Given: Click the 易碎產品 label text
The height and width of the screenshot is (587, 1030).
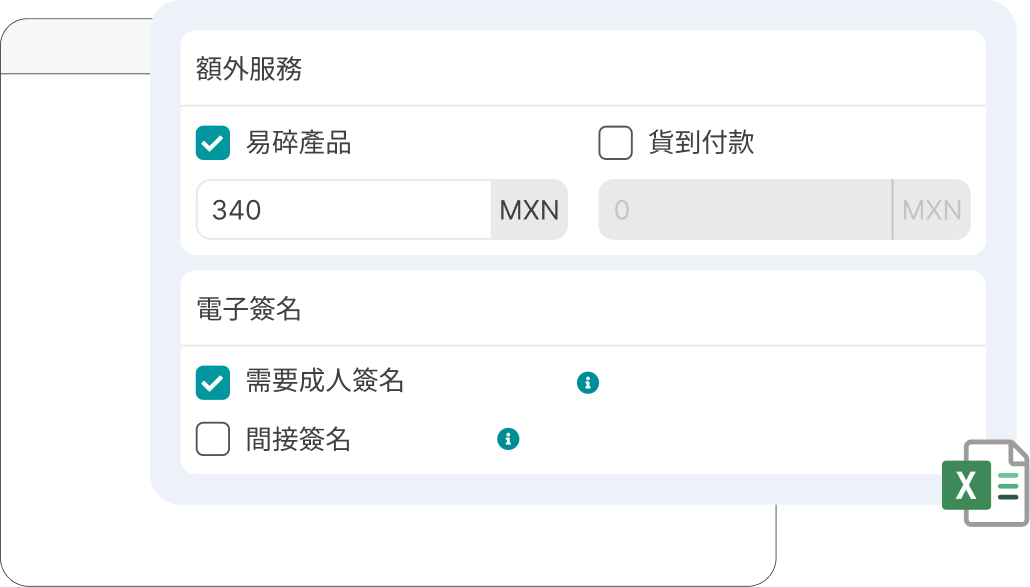Looking at the screenshot, I should click(x=298, y=143).
